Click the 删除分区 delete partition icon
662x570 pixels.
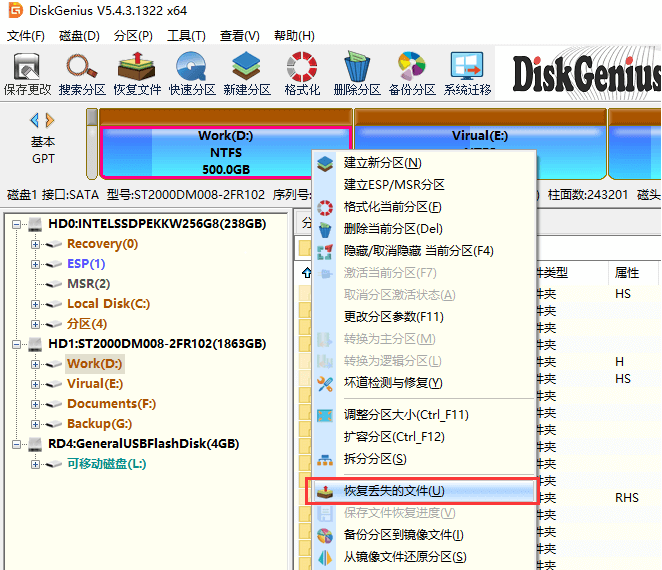(x=357, y=74)
